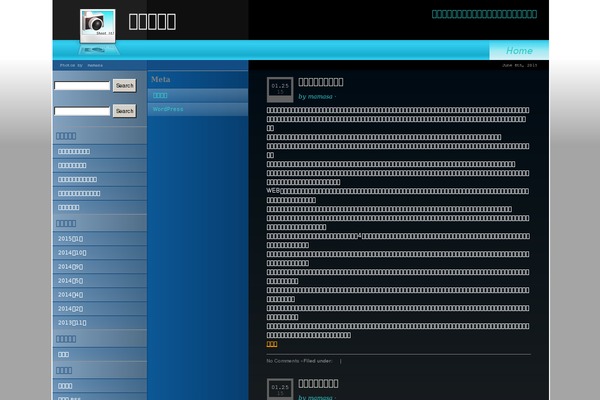The width and height of the screenshot is (600, 400).
Task: Click the third recent post link in sidebar
Action: pyautogui.click(x=77, y=180)
